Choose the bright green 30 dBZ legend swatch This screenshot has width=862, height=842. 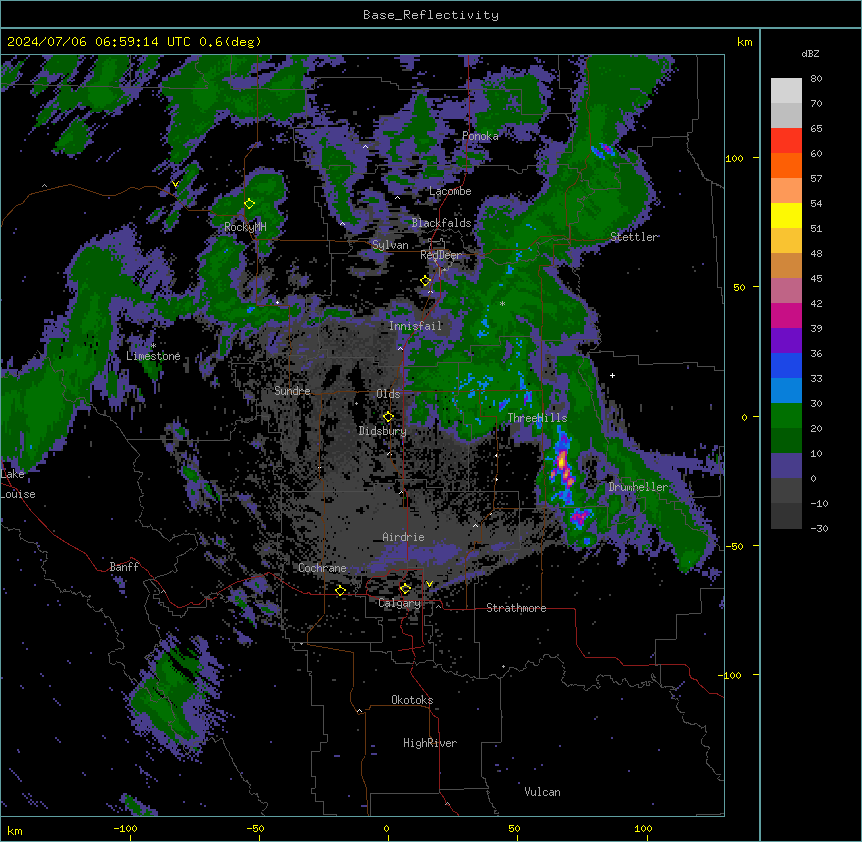point(786,416)
